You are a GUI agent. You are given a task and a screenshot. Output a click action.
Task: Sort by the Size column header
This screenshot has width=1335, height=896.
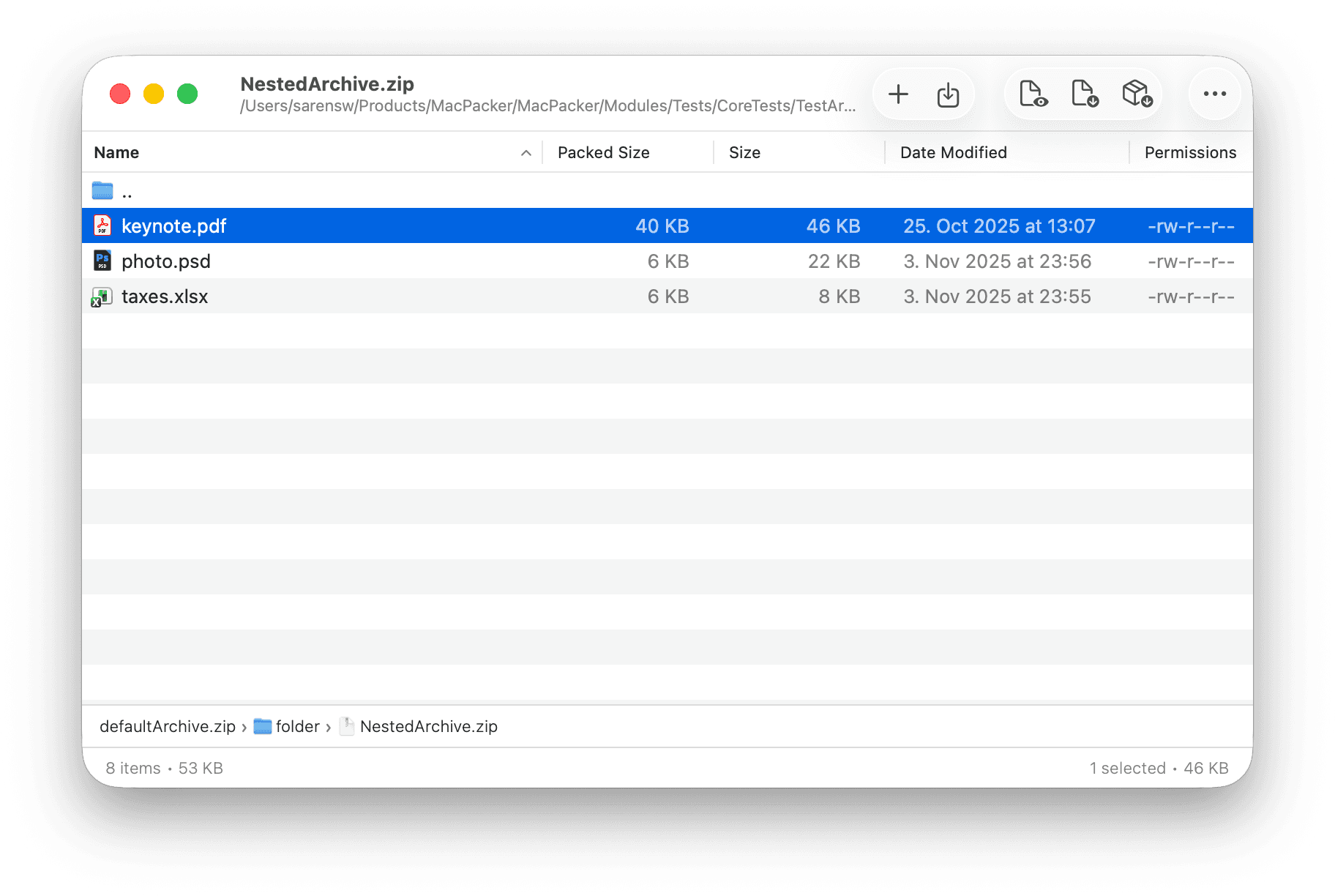point(744,153)
